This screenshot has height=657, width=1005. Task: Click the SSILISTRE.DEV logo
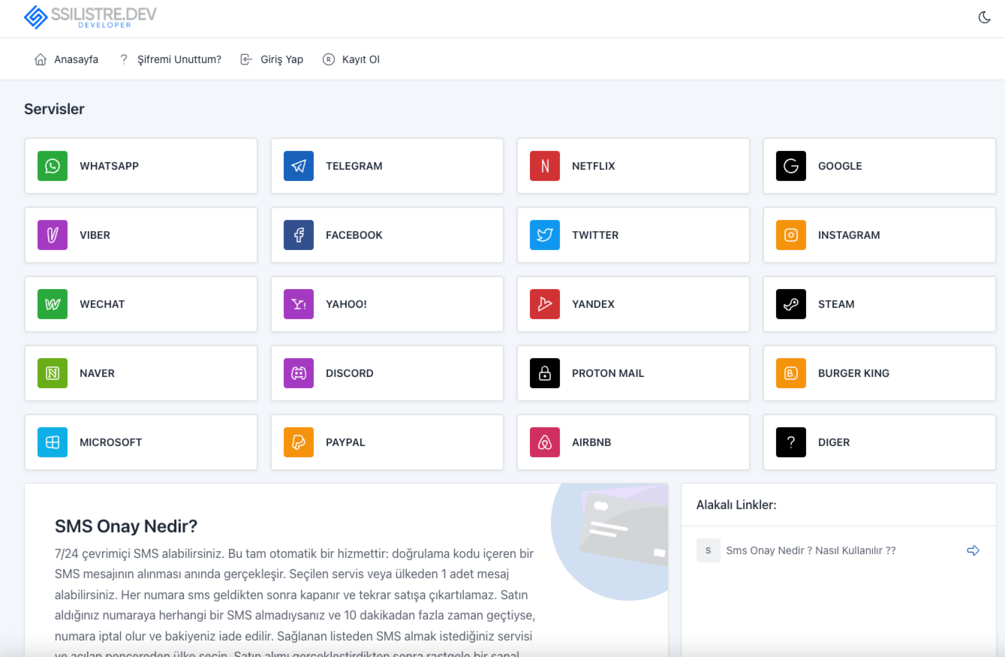pyautogui.click(x=90, y=17)
